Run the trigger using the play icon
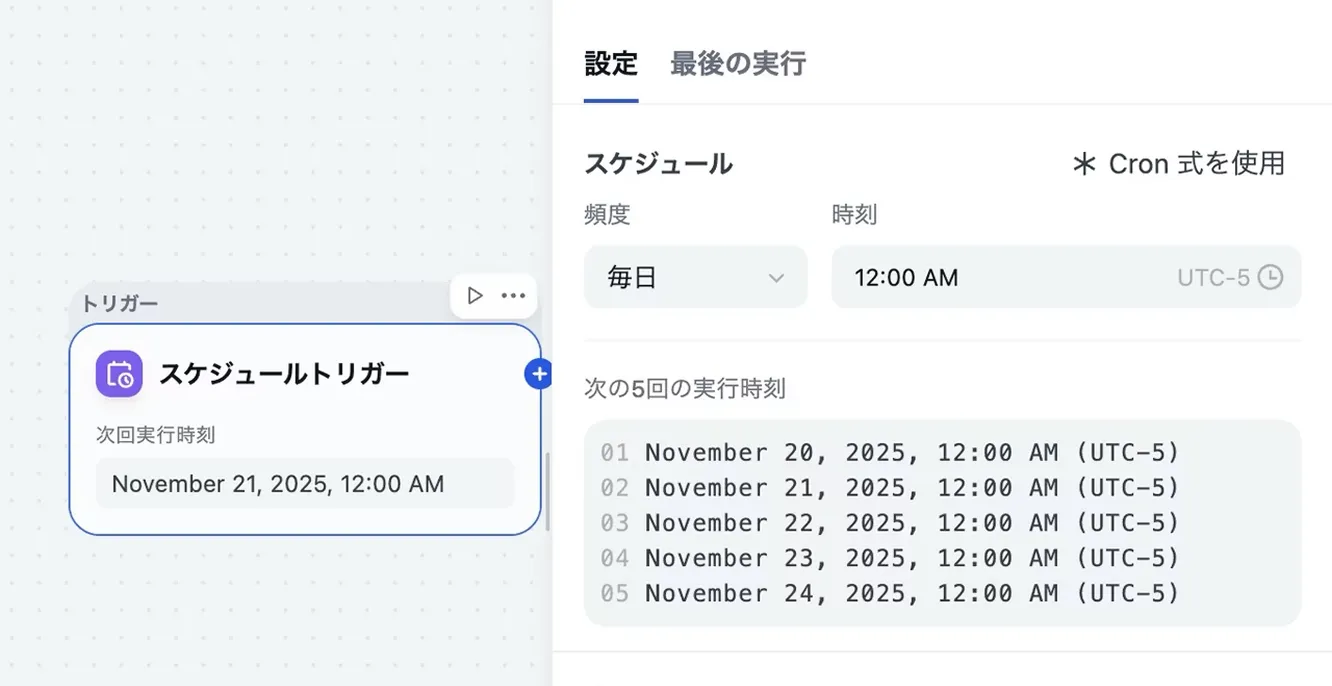The height and width of the screenshot is (686, 1332). point(474,295)
